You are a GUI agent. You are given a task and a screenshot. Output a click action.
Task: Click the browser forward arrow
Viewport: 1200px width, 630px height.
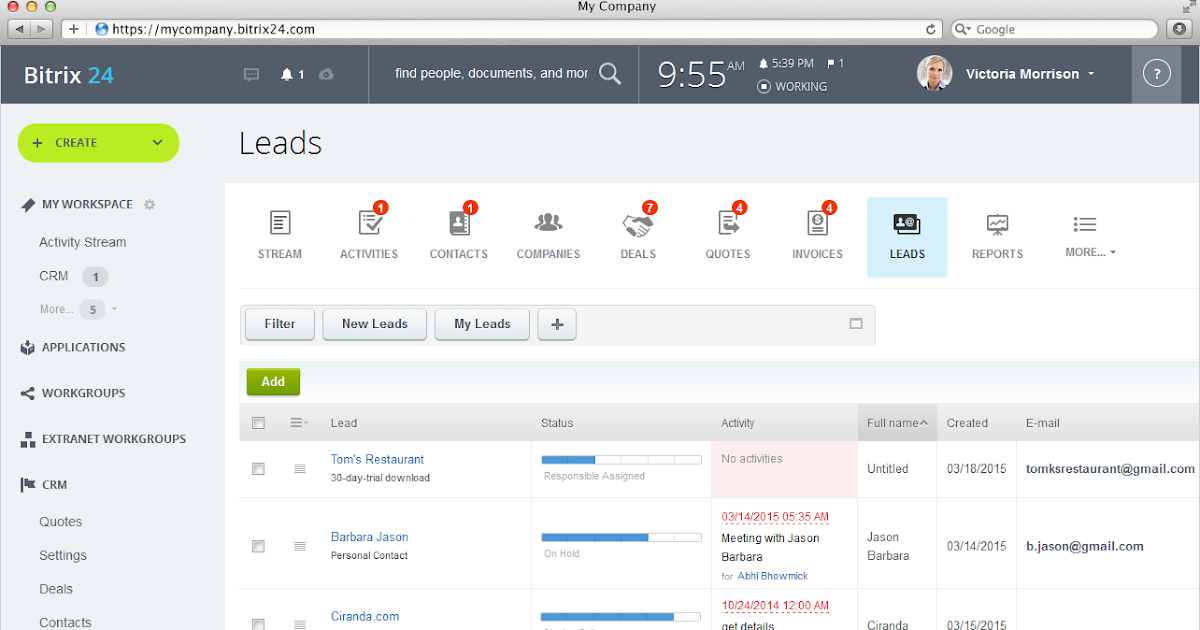tap(44, 29)
